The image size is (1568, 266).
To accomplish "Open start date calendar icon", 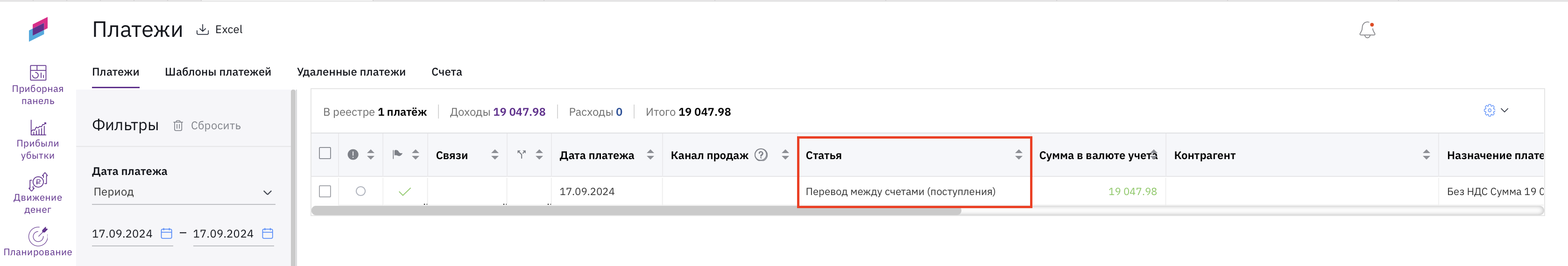I will click(166, 233).
